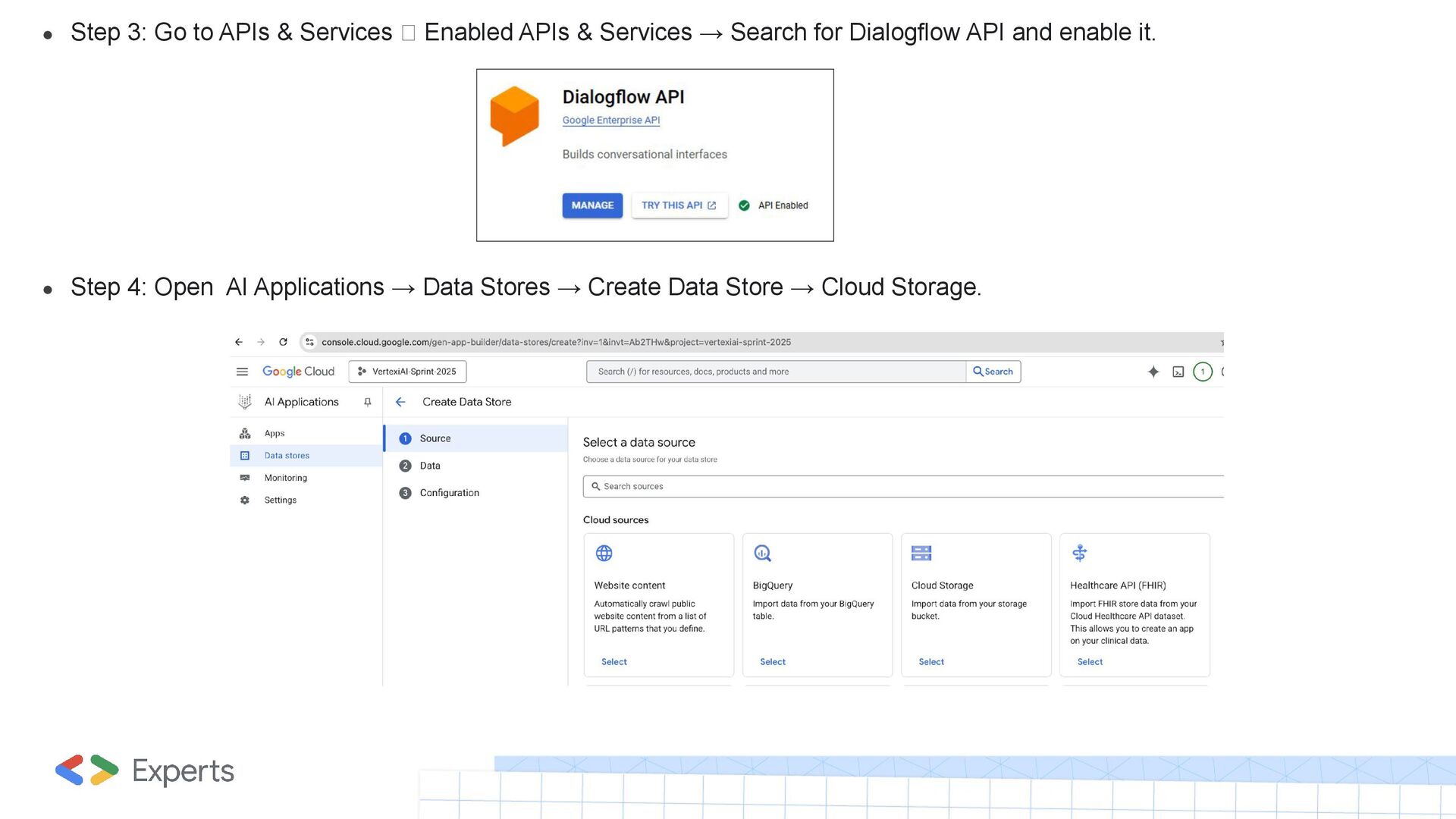Open the hamburger navigation menu
The image size is (1456, 819).
[x=242, y=372]
